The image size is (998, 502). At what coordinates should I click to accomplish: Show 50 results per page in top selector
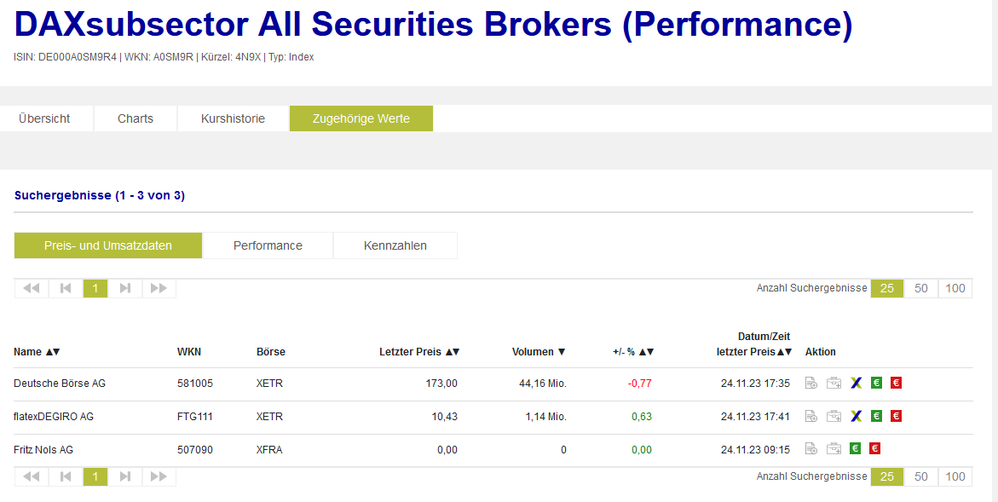coord(921,288)
